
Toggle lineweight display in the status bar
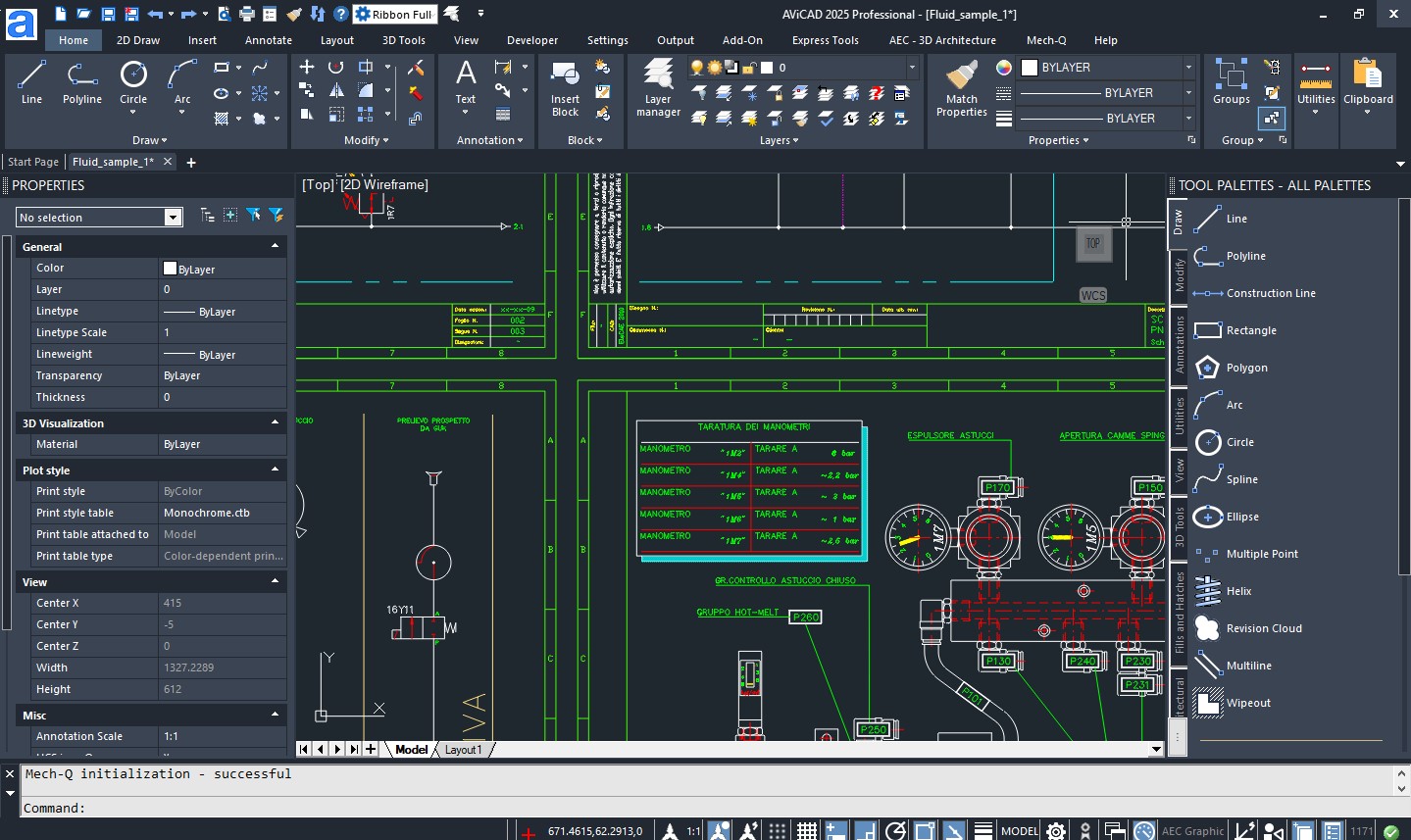983,831
